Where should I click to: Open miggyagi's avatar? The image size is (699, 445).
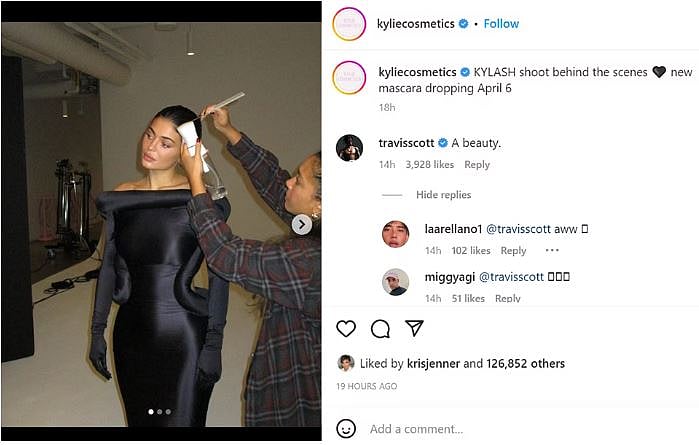[395, 281]
